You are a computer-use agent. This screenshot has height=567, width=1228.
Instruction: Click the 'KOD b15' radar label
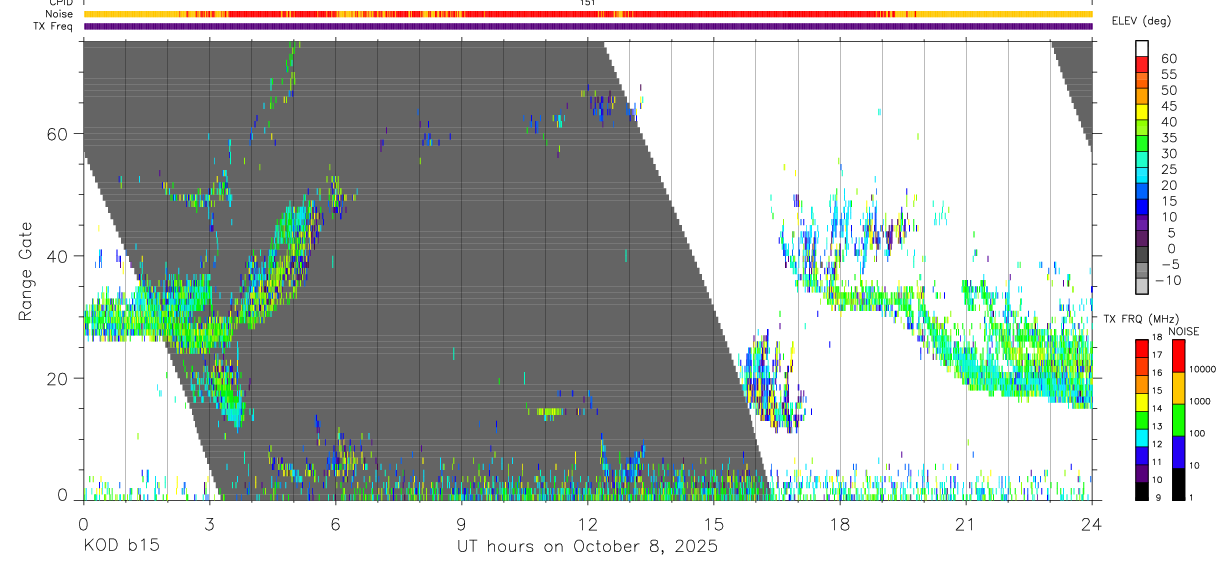click(x=121, y=547)
